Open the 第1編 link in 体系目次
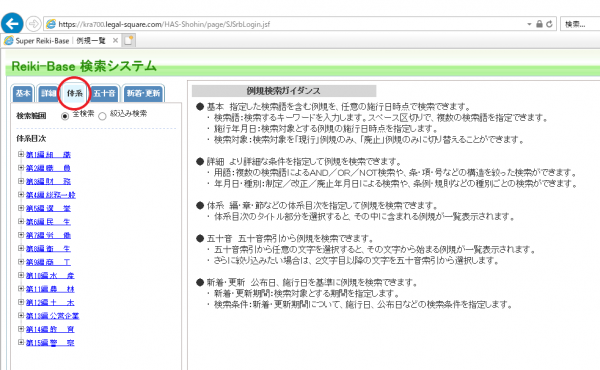Screen dimensions: 600x370 tap(48, 155)
